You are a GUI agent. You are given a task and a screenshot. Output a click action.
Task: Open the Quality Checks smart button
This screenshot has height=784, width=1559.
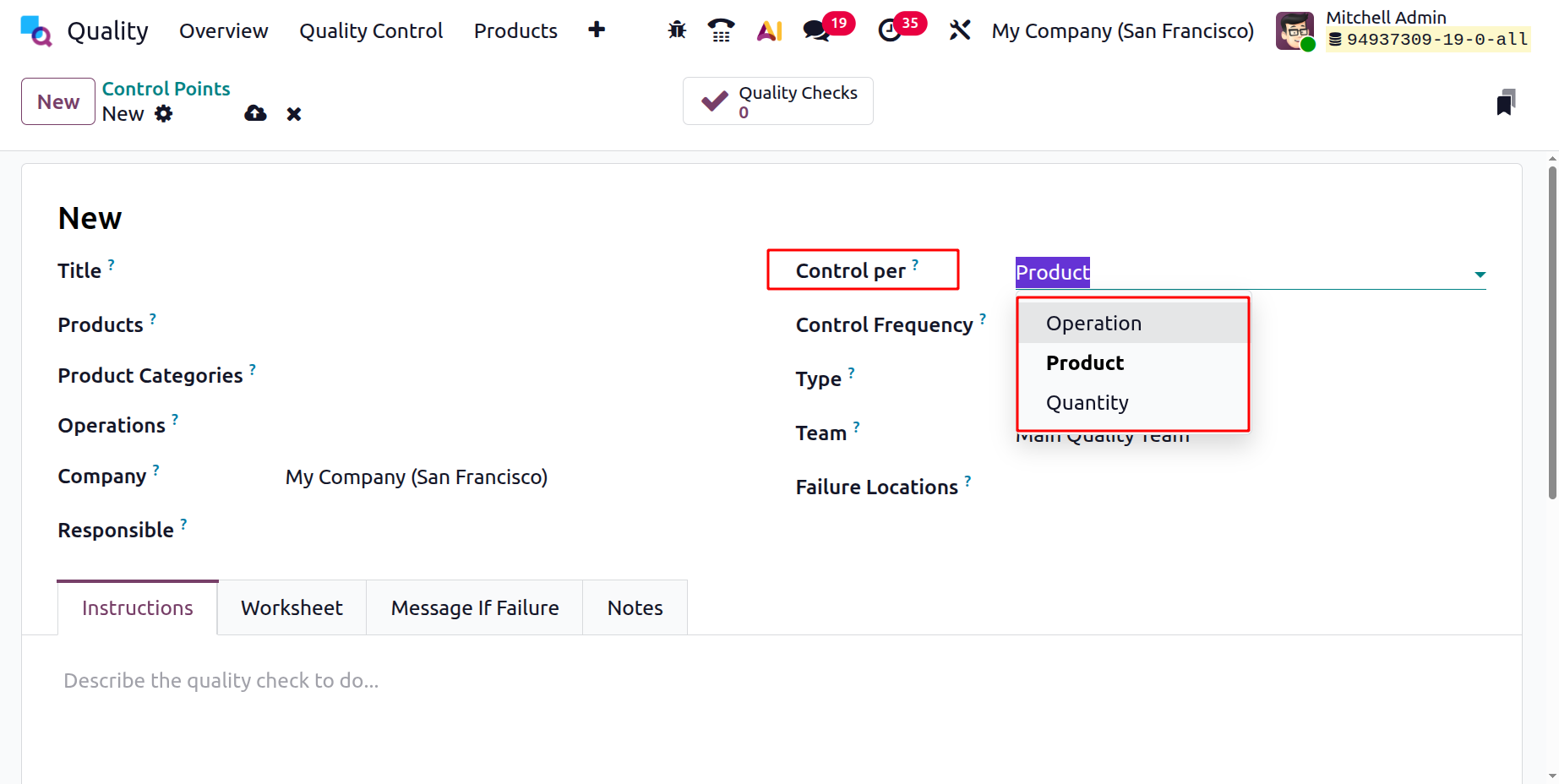777,101
